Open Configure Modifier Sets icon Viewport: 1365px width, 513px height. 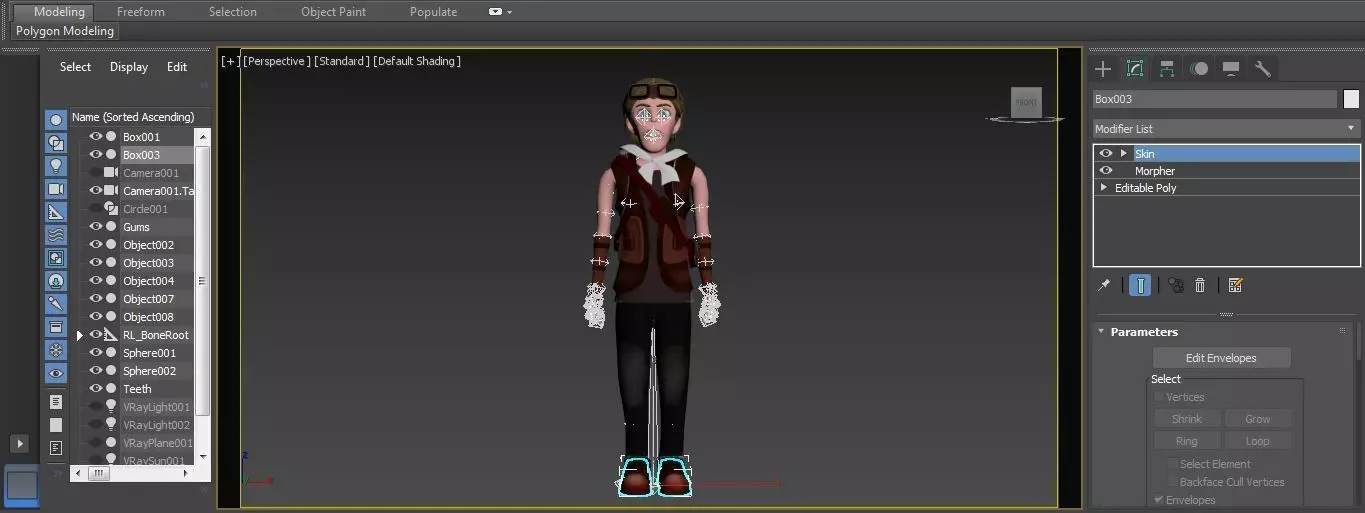[1235, 285]
